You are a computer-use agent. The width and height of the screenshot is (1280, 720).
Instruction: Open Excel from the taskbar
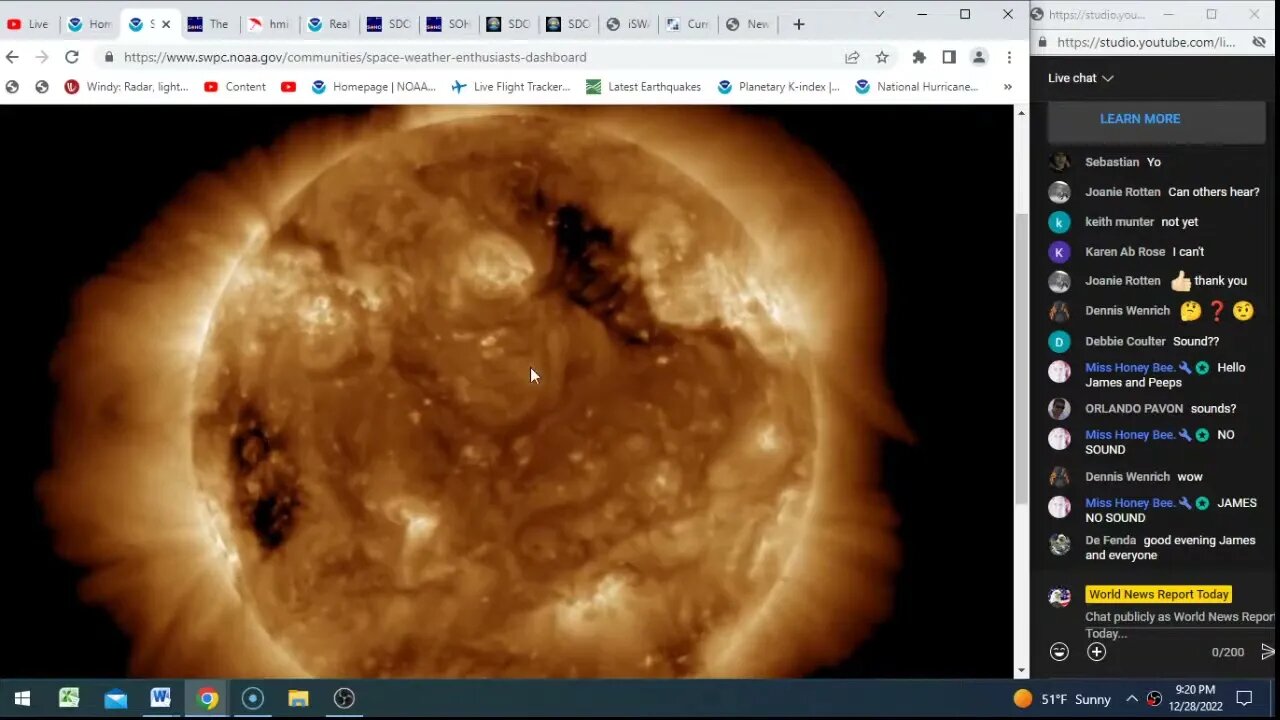point(69,698)
